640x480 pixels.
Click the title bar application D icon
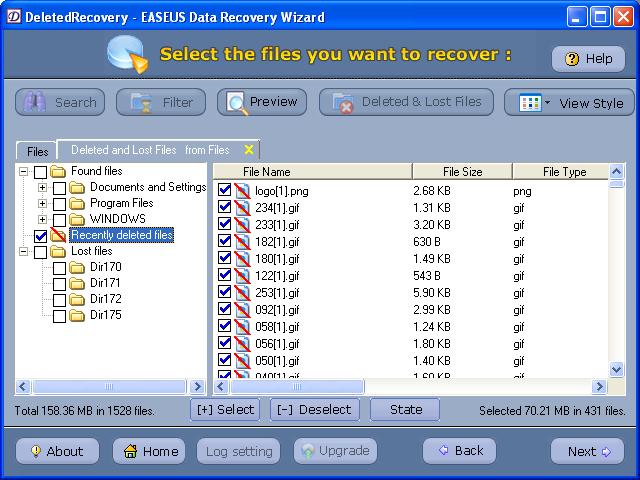pyautogui.click(x=14, y=16)
